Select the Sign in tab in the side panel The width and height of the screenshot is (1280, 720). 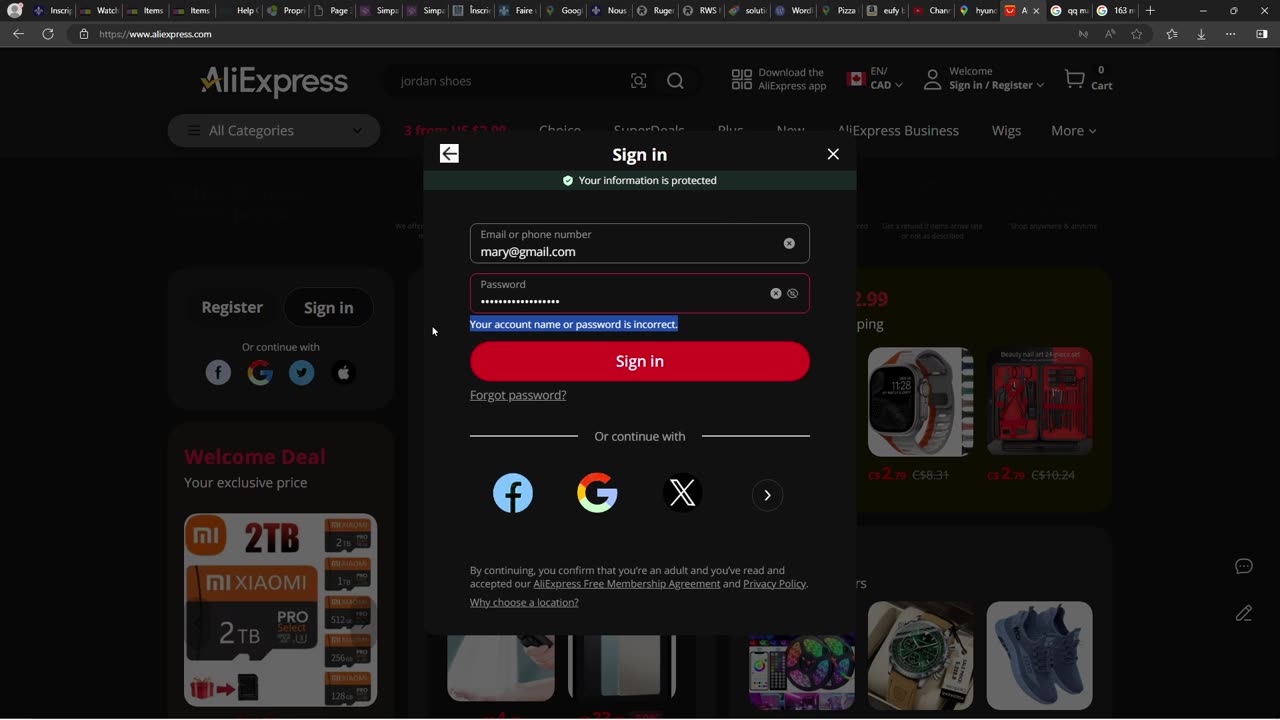pos(329,308)
